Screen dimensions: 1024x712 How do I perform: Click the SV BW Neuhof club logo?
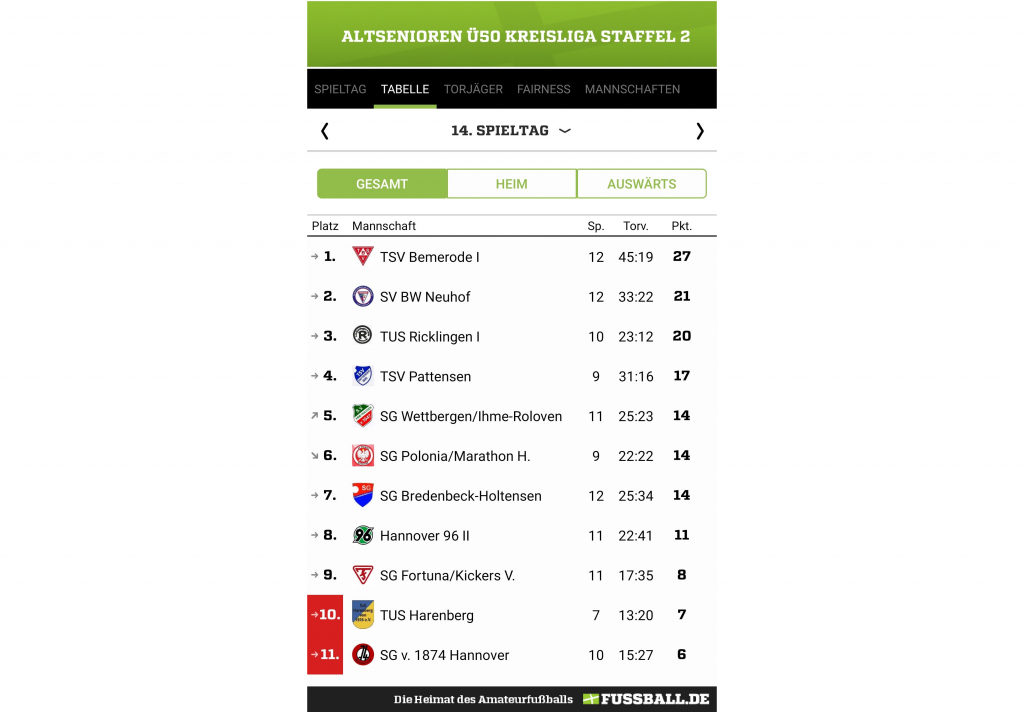coord(362,297)
